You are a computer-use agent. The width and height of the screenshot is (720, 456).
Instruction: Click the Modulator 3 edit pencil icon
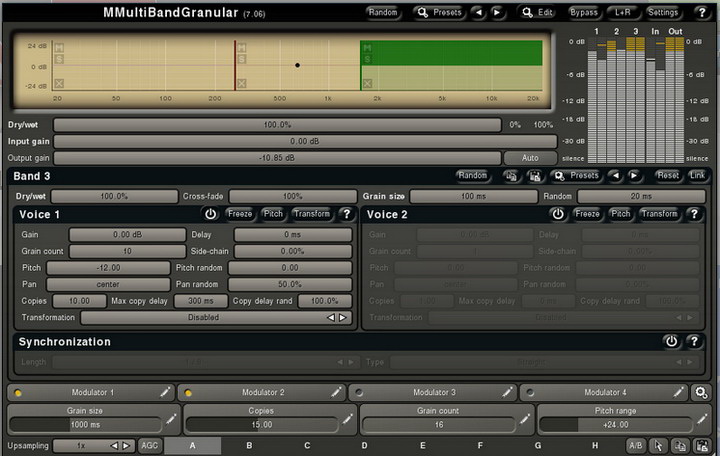[508, 392]
